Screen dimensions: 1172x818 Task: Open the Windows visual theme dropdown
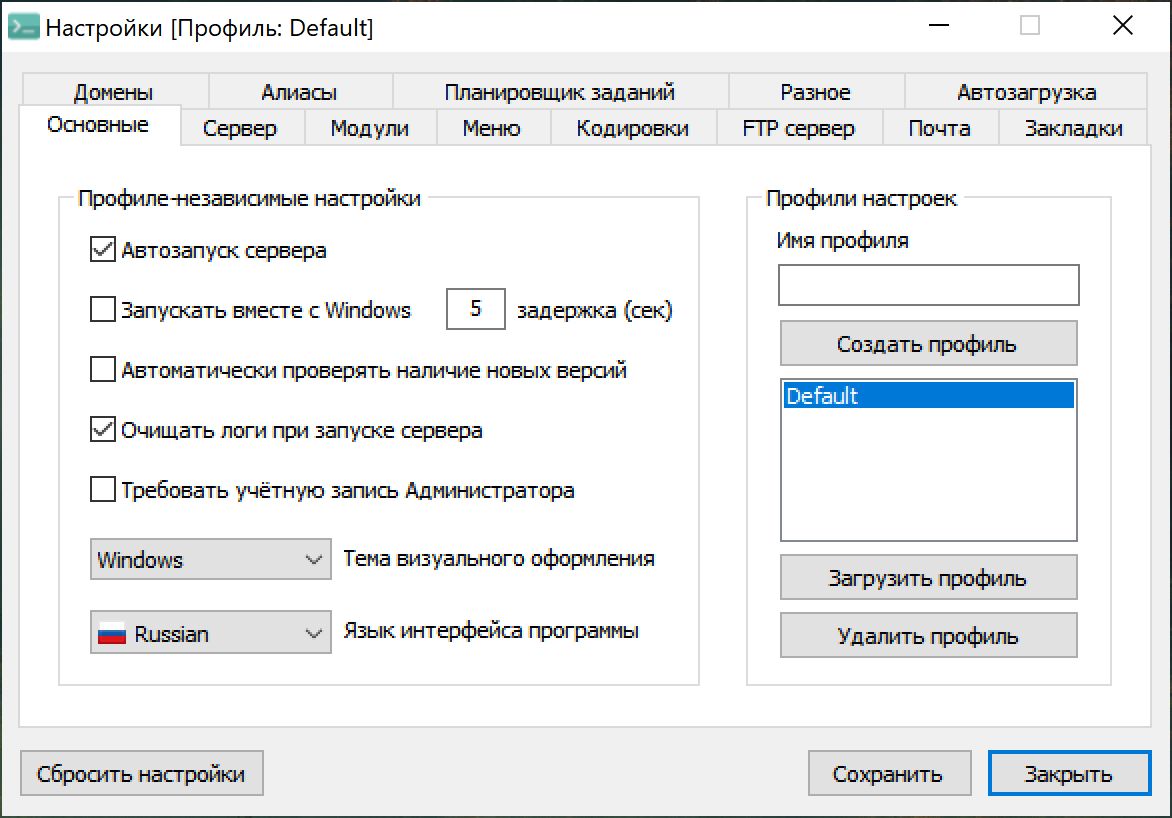click(x=210, y=560)
